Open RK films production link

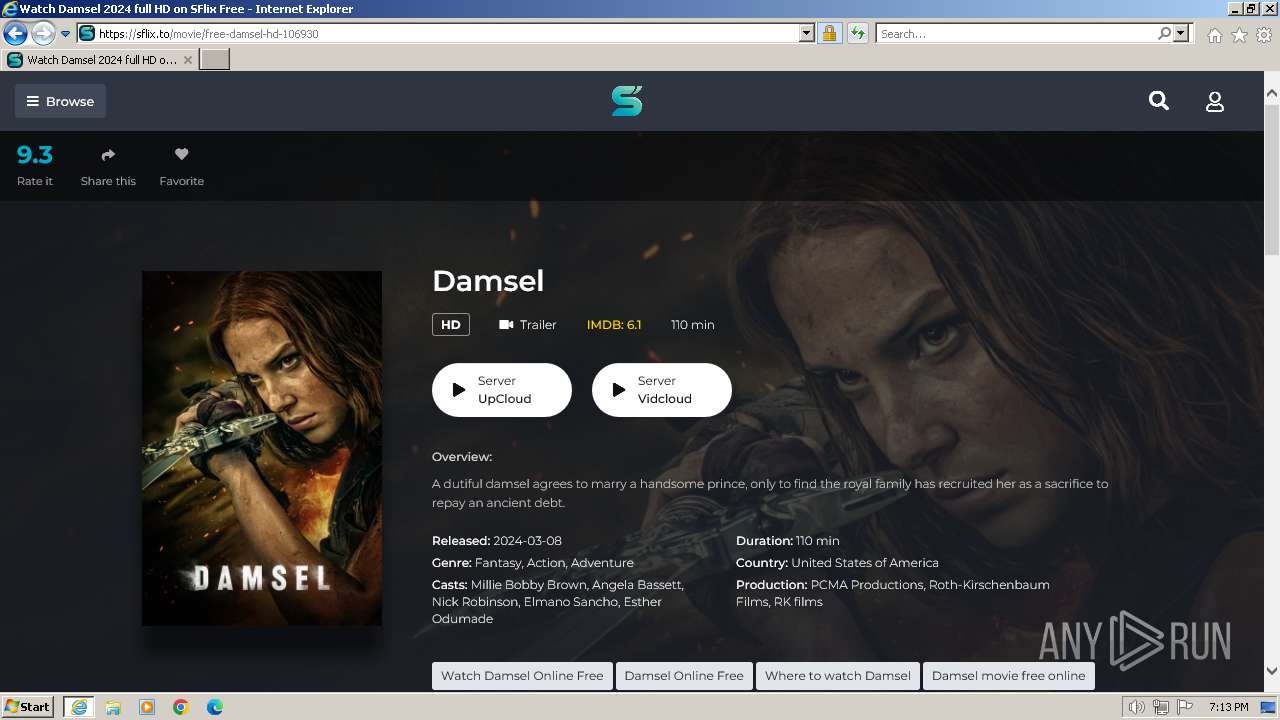798,602
